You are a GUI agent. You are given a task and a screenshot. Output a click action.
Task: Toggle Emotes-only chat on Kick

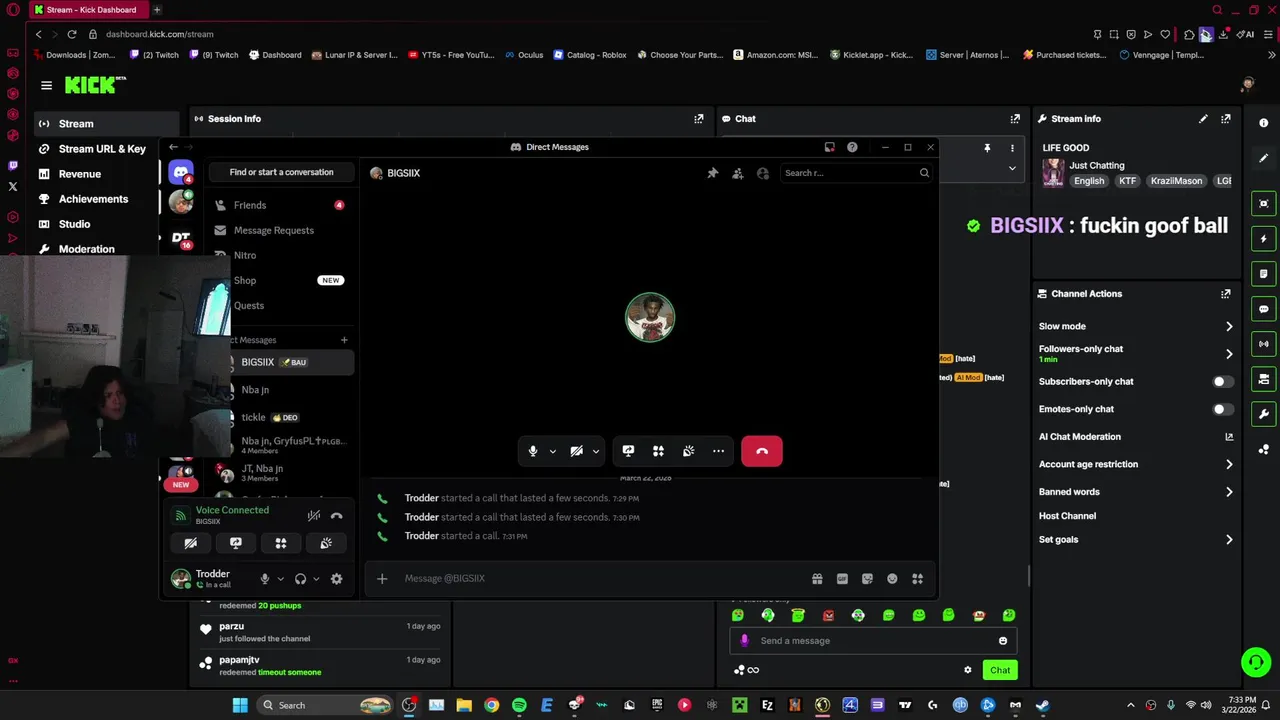(x=1222, y=409)
